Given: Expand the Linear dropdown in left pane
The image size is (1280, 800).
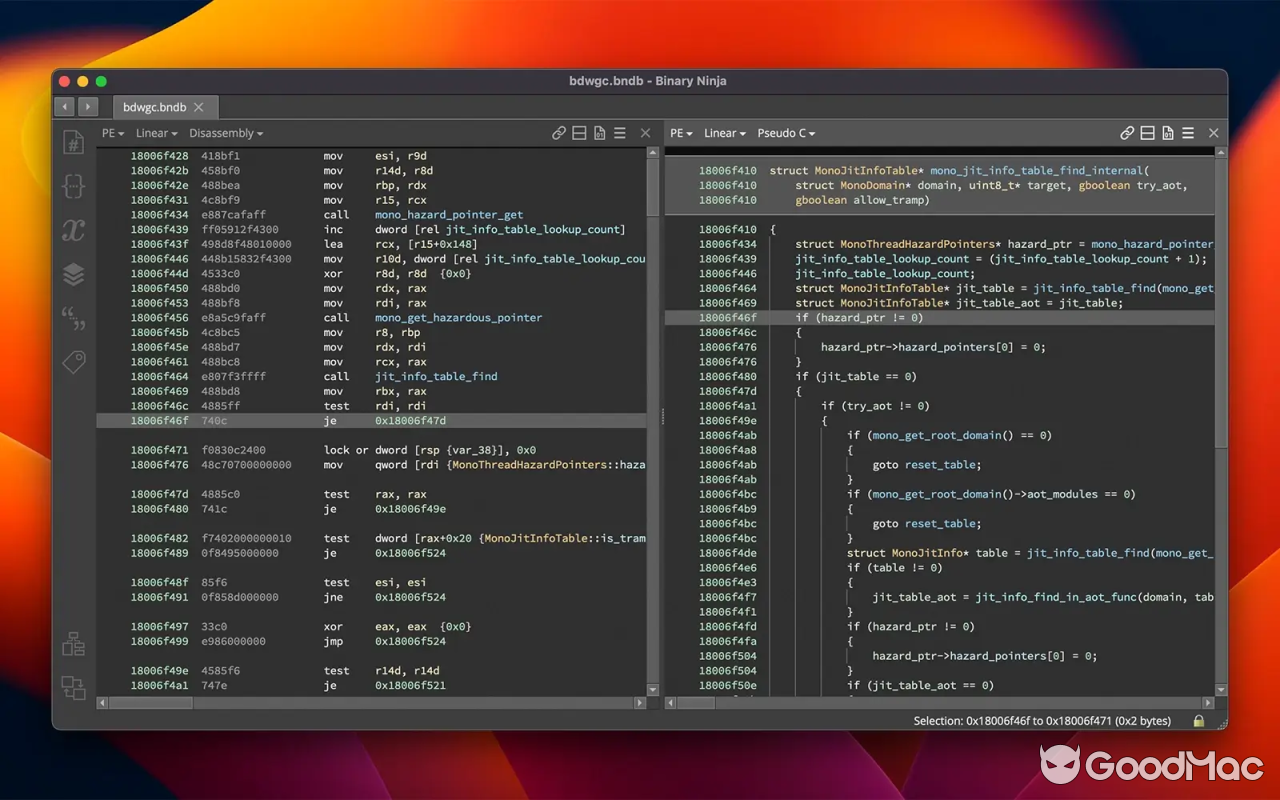Looking at the screenshot, I should pos(156,133).
